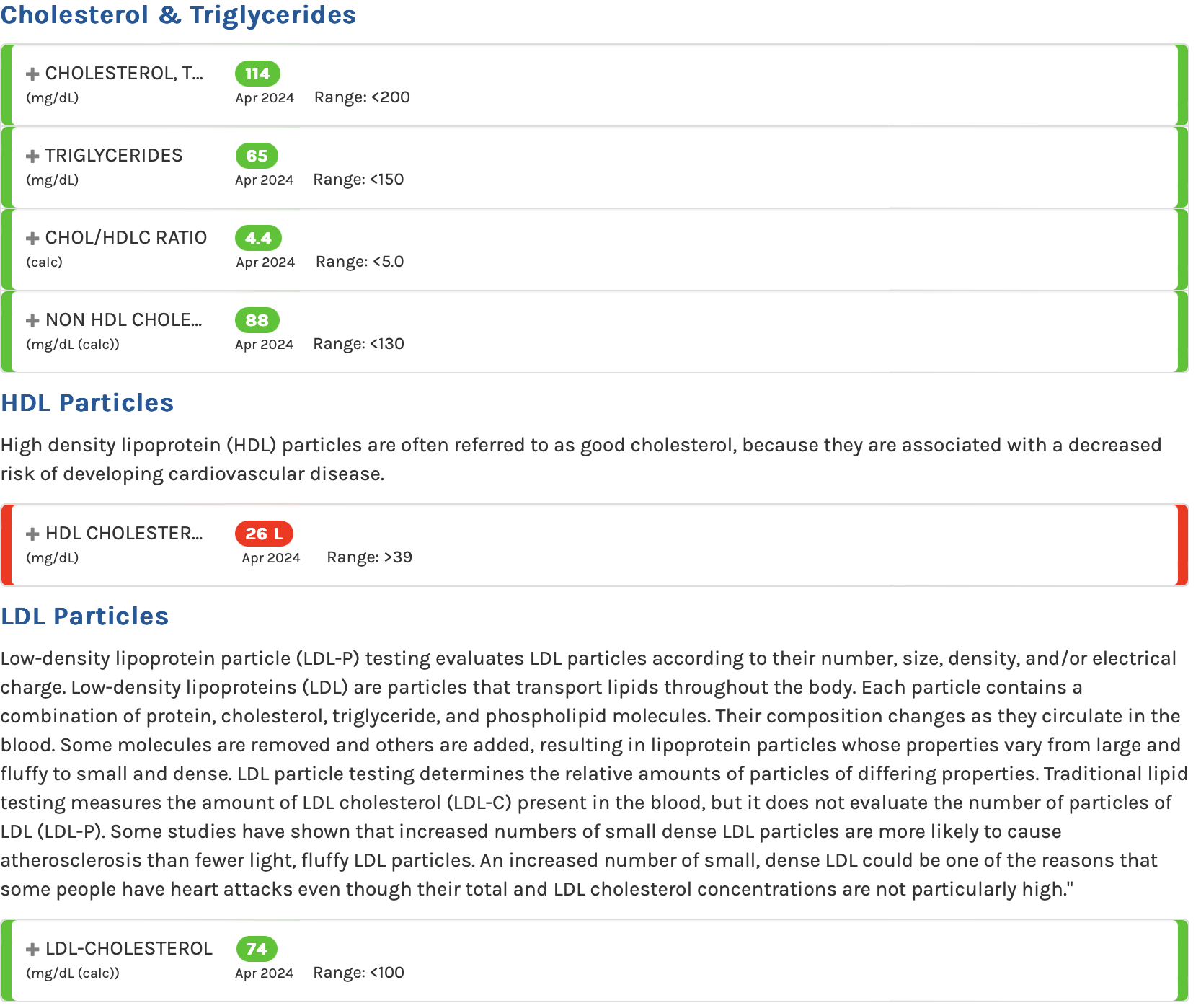Click the green 65 triglycerides badge
1201x1008 pixels.
257,156
